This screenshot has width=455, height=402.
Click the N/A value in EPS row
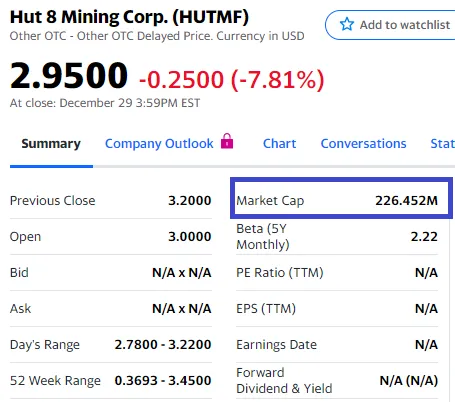tap(426, 309)
